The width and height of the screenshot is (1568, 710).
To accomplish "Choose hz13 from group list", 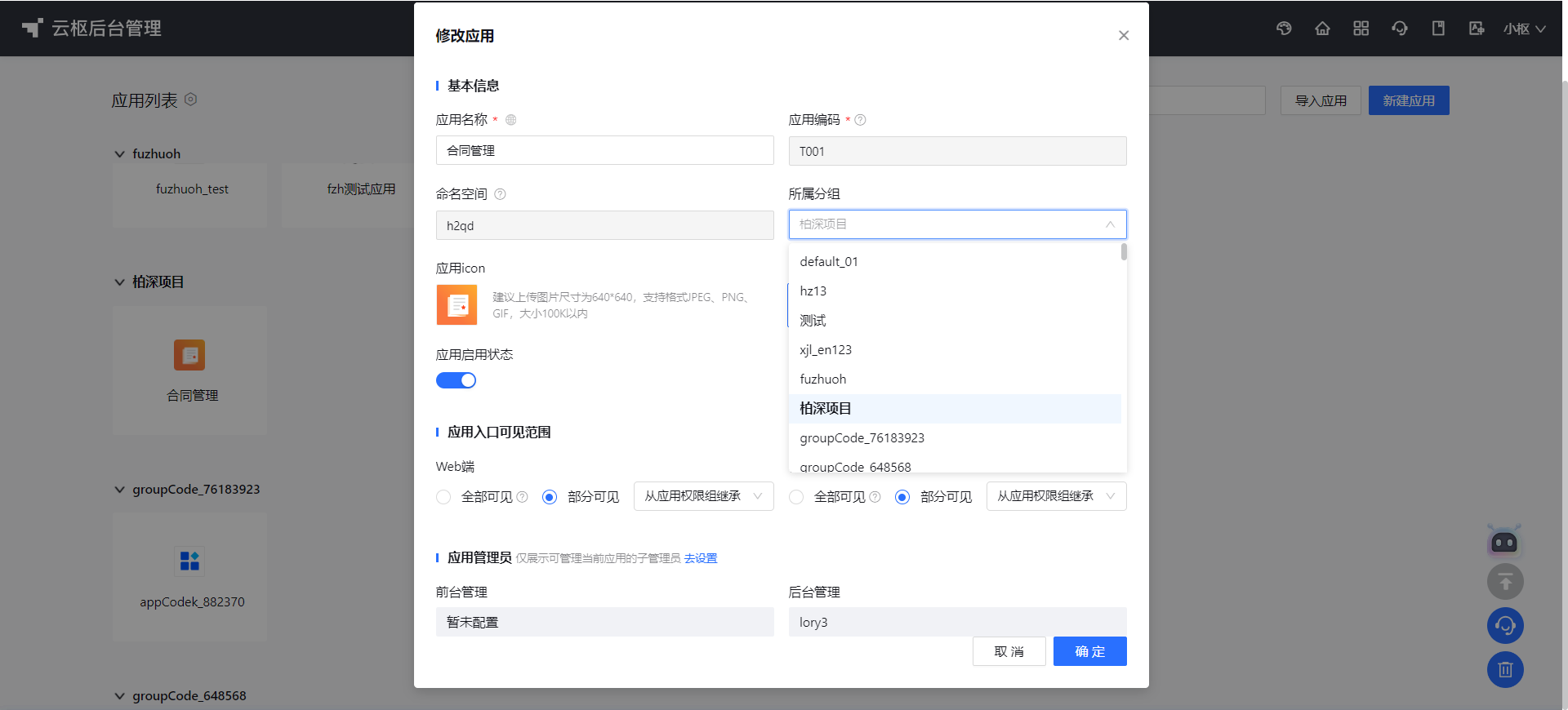I will (x=955, y=291).
